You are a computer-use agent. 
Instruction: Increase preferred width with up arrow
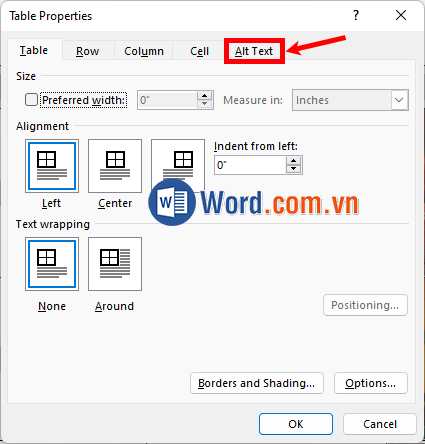[204, 96]
